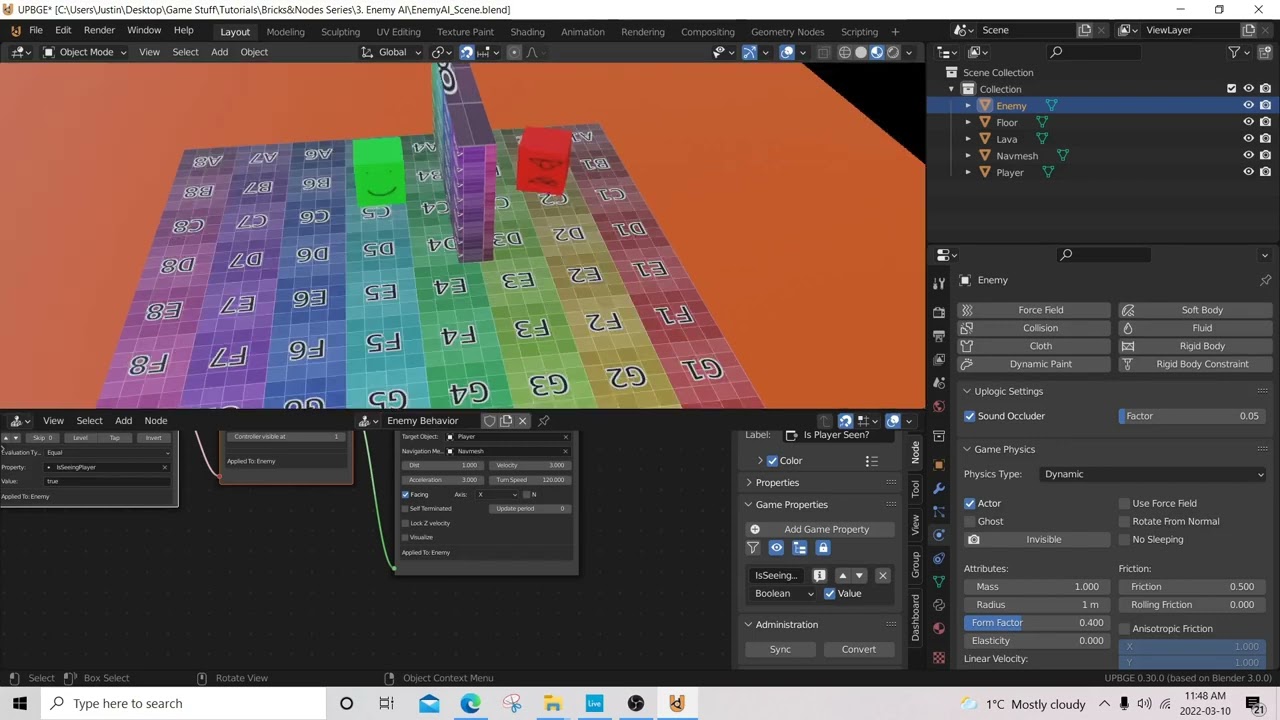The width and height of the screenshot is (1280, 720).
Task: Move IsSeeing property down with arrow
Action: pyautogui.click(x=859, y=575)
